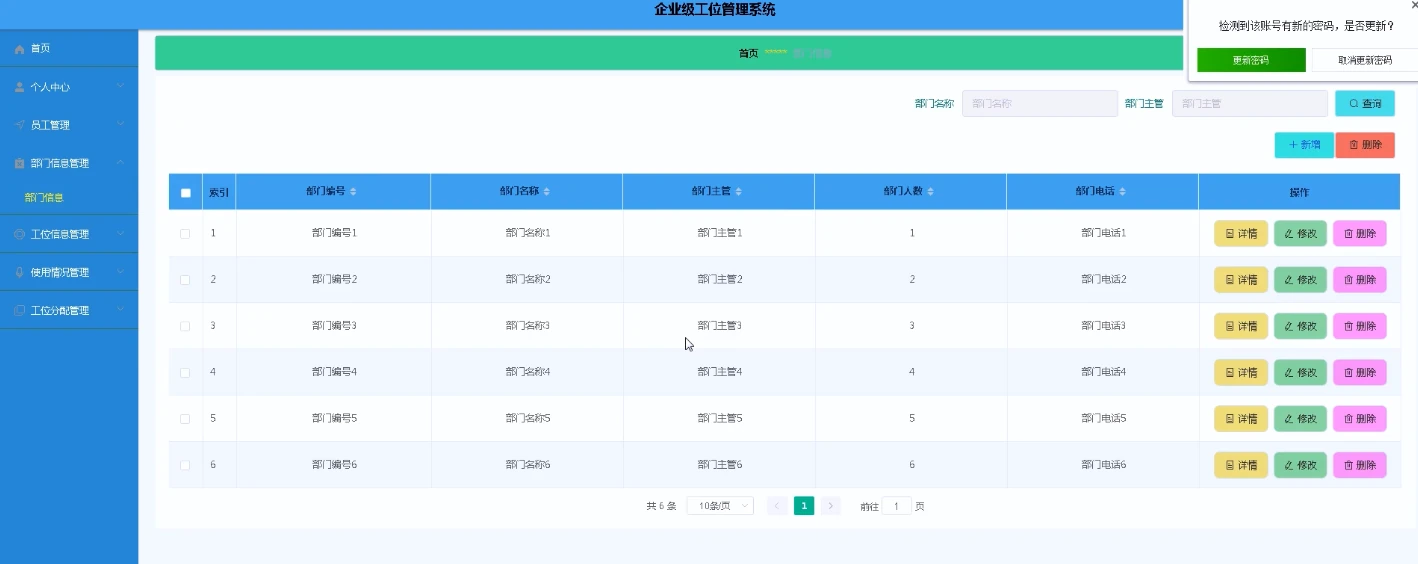Click 个人中心 label in sidebar
The height and width of the screenshot is (564, 1418).
(50, 87)
